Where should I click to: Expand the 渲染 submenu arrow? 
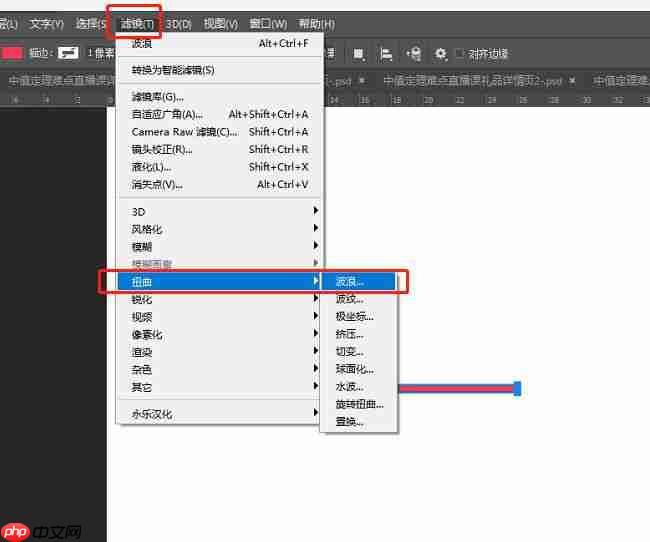coord(315,351)
